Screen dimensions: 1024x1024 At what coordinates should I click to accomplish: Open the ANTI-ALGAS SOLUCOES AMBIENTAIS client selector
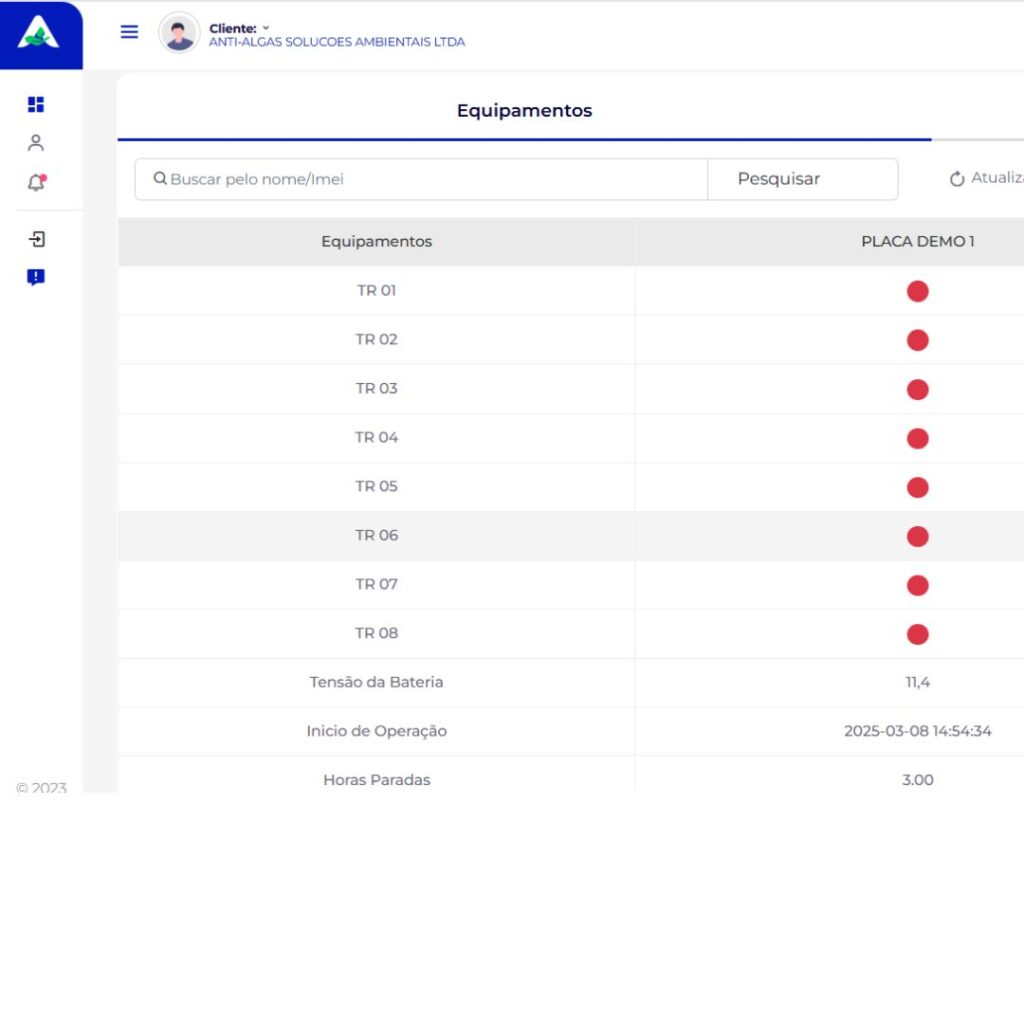tap(336, 42)
